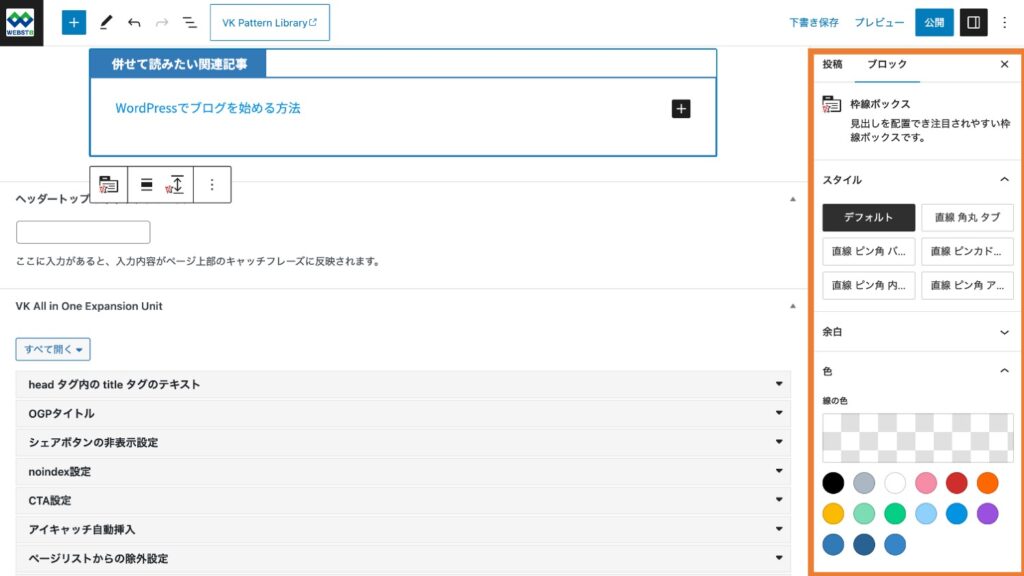Viewport: 1024px width, 576px height.
Task: Close the settings sidebar with X
Action: pyautogui.click(x=1004, y=64)
